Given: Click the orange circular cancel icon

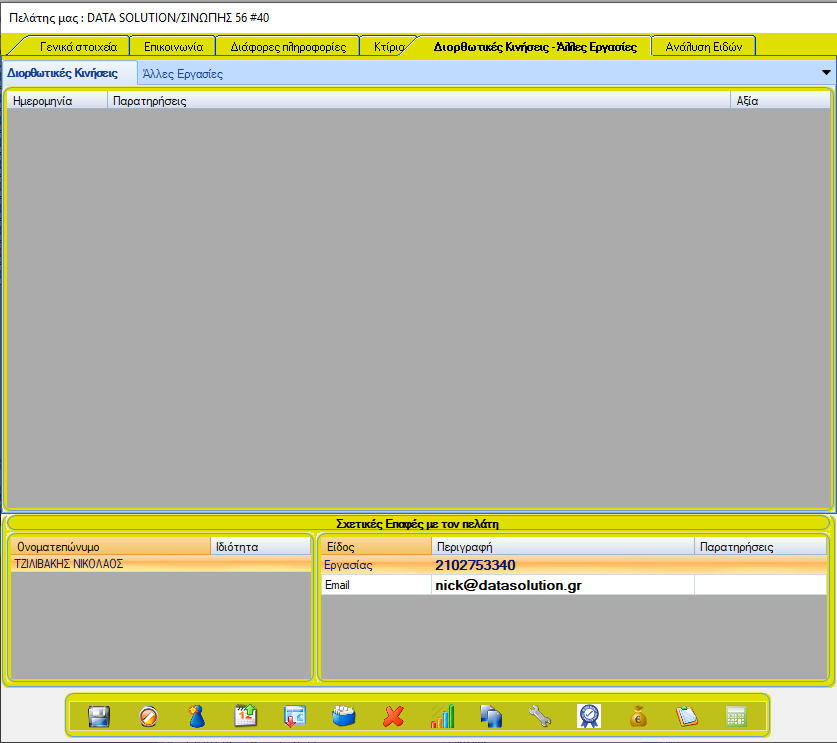Looking at the screenshot, I should 148,716.
